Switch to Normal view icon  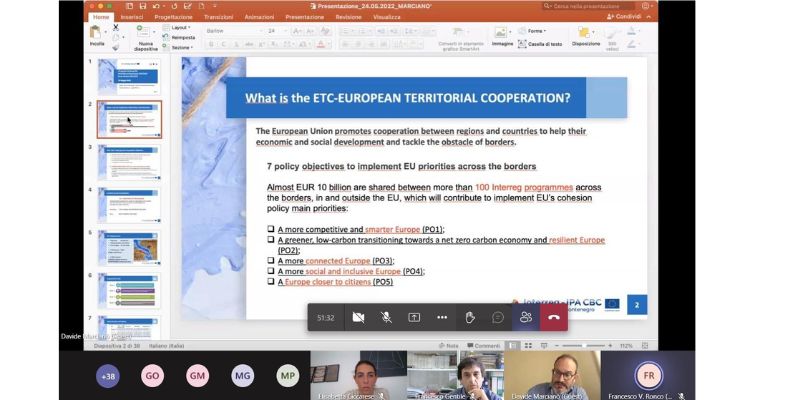[x=513, y=345]
